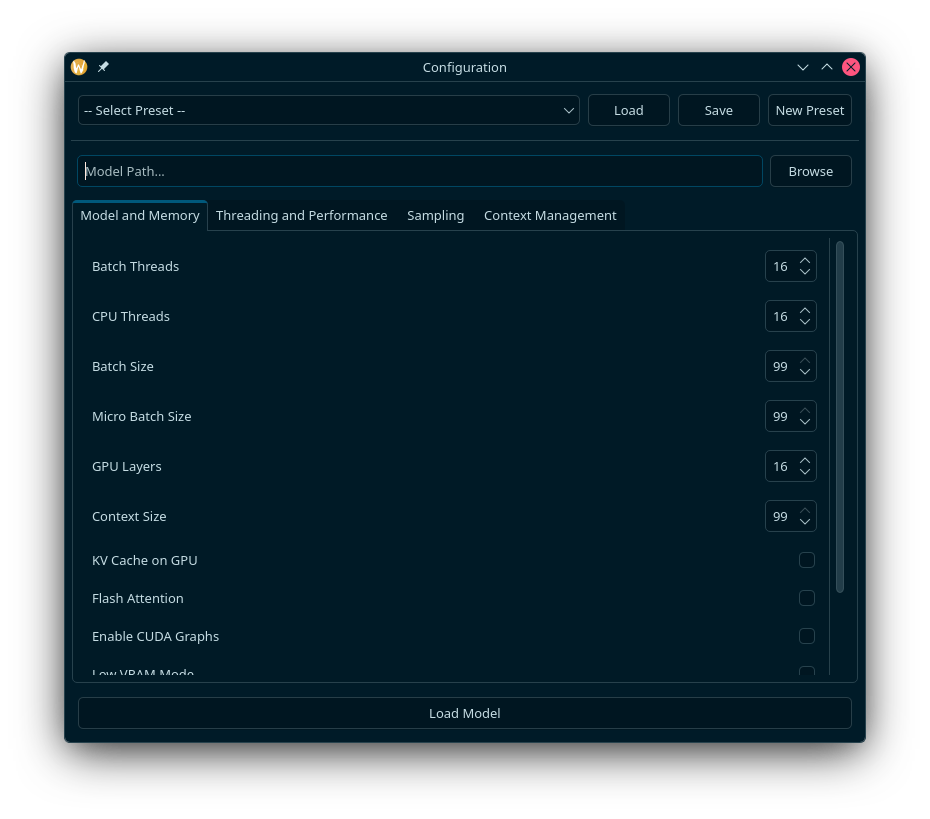Increment Micro Batch Size spinner

(x=805, y=410)
